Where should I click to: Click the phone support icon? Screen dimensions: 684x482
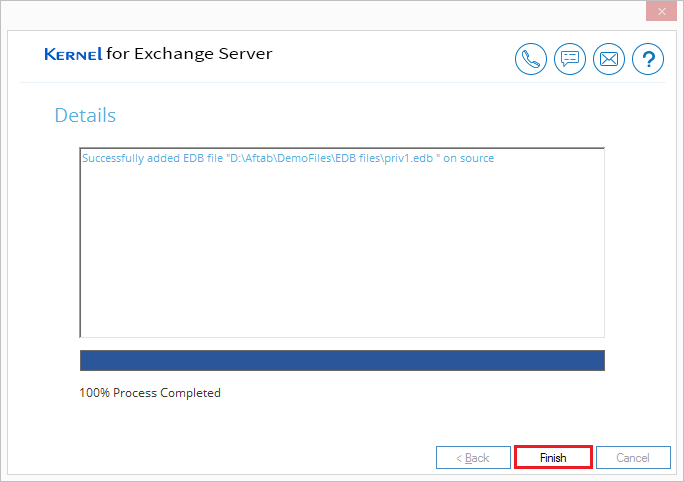pyautogui.click(x=530, y=59)
